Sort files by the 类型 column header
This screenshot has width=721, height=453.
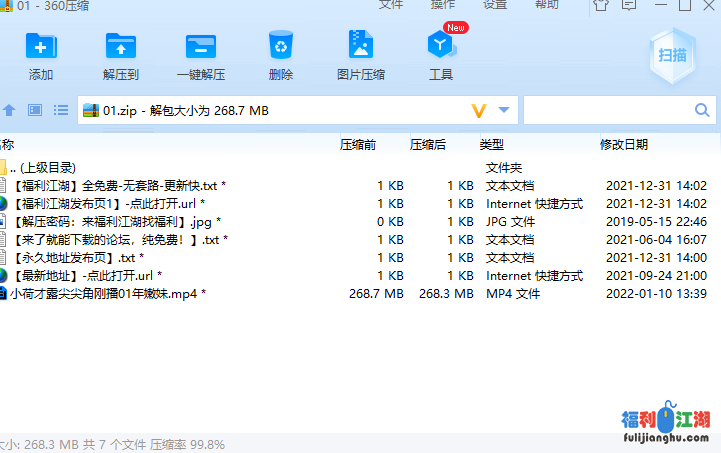coord(491,145)
